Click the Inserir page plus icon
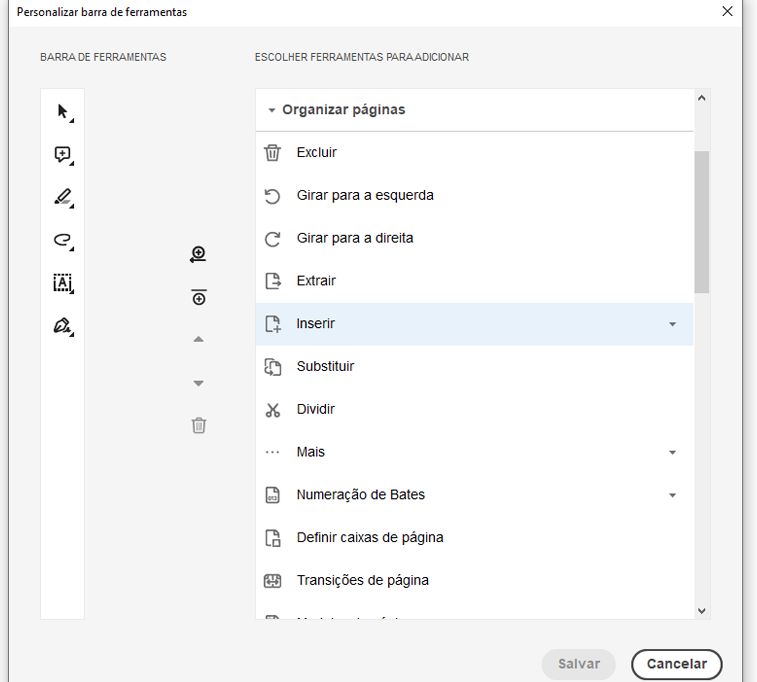This screenshot has height=682, width=757. point(273,324)
